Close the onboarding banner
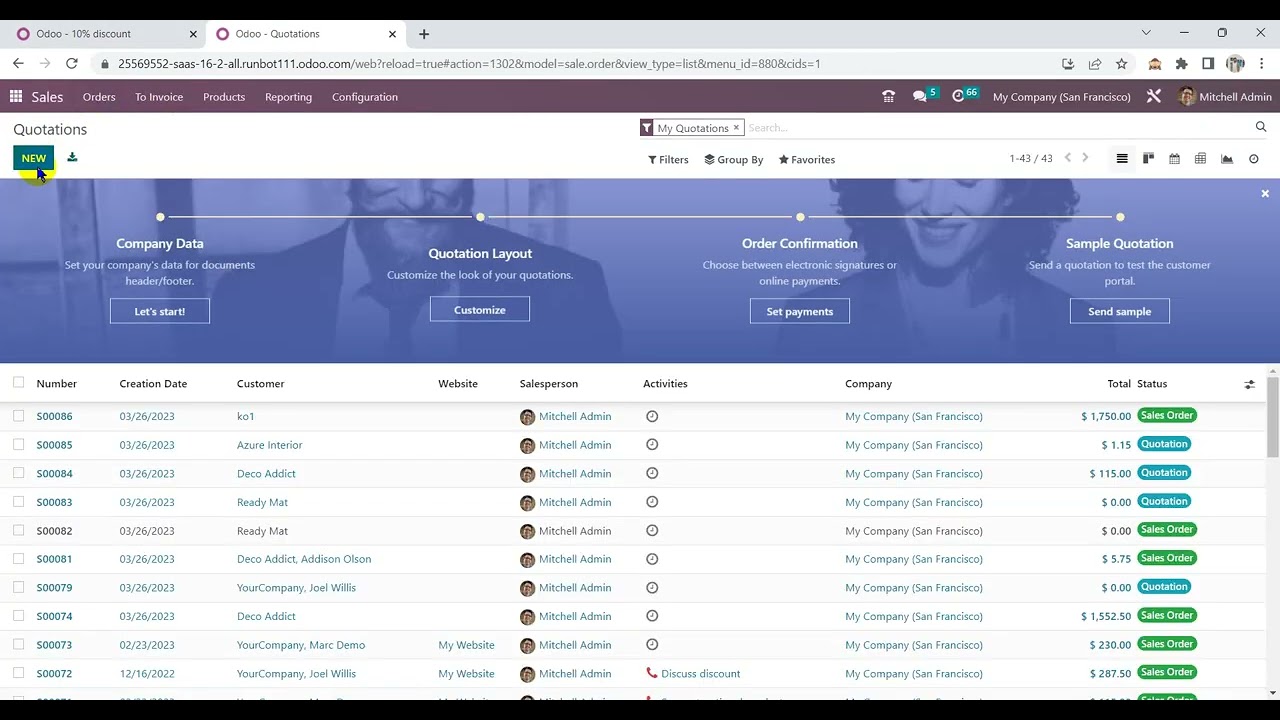This screenshot has width=1280, height=720. pos(1265,193)
